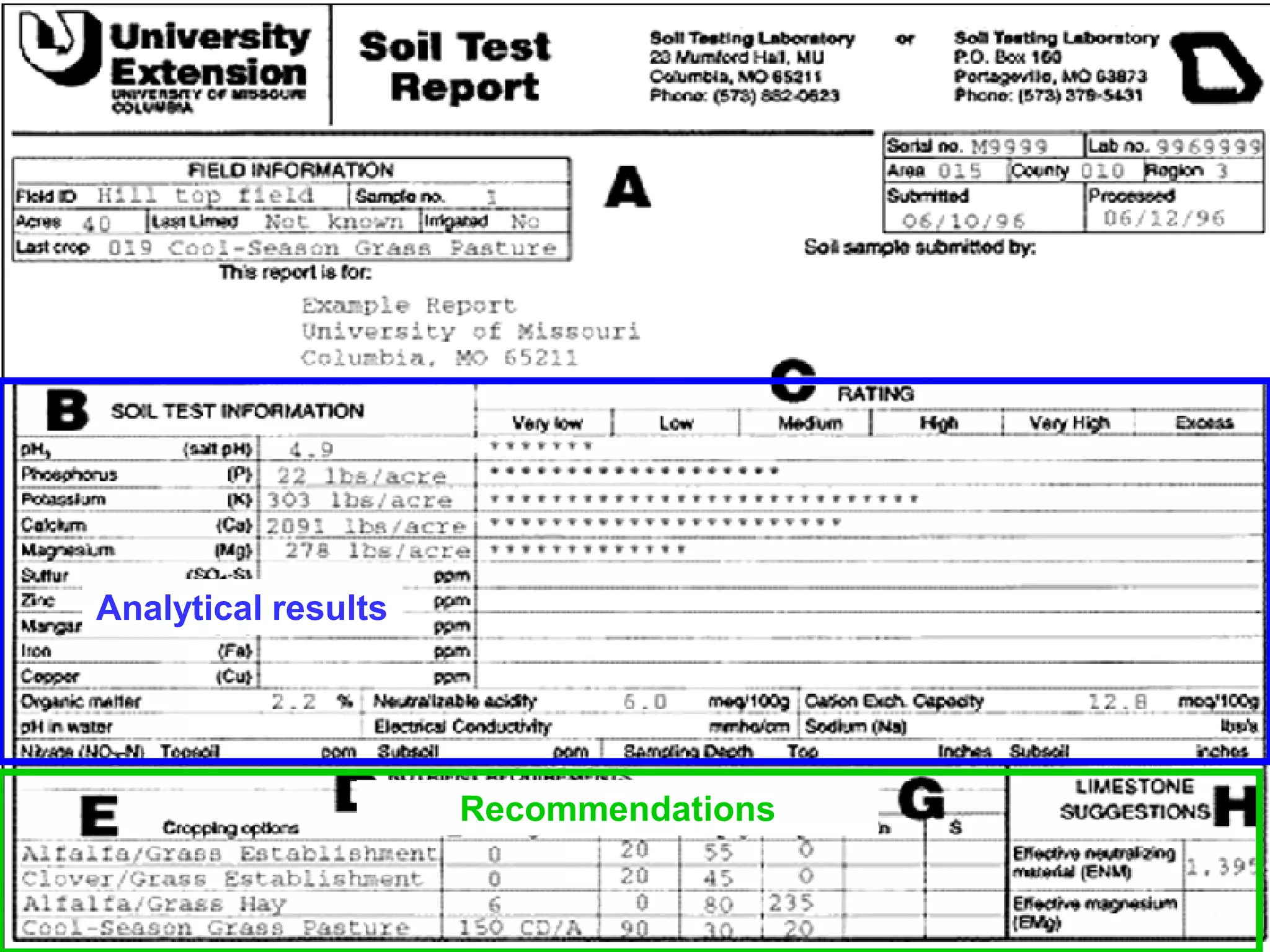Click the salt pH value 4.9
Image resolution: width=1270 pixels, height=952 pixels.
(311, 449)
